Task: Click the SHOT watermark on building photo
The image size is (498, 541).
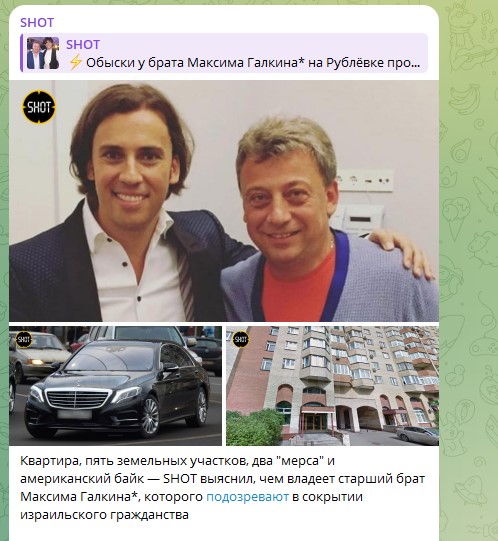Action: 241,339
